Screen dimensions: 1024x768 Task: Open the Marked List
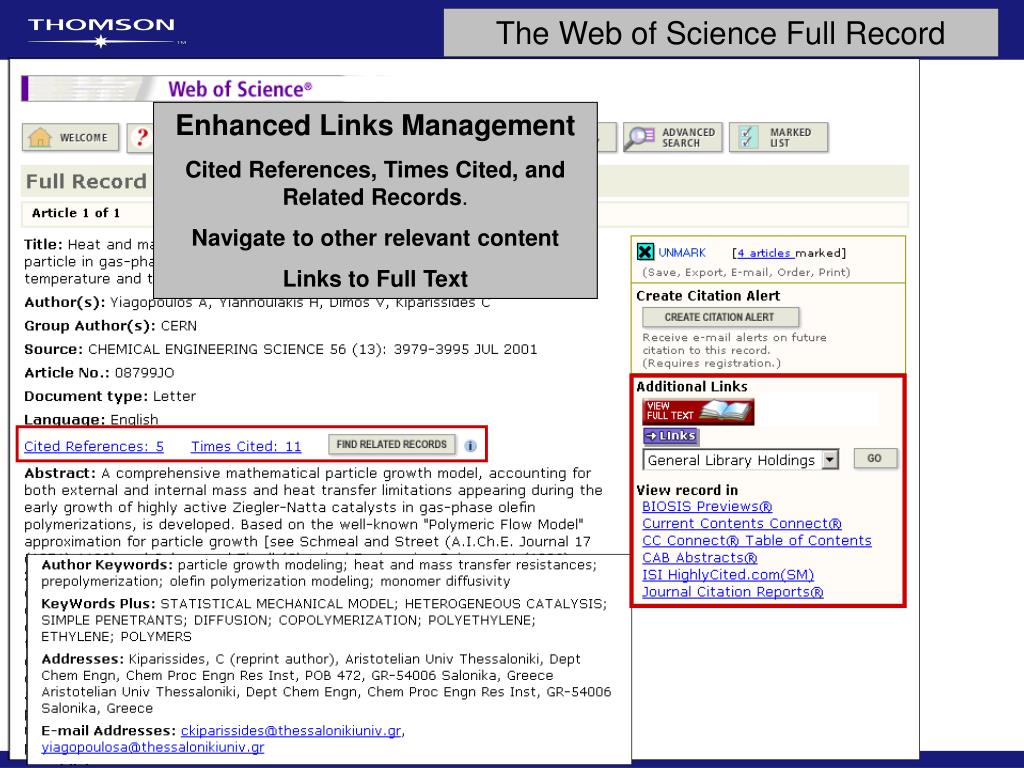pyautogui.click(x=778, y=137)
